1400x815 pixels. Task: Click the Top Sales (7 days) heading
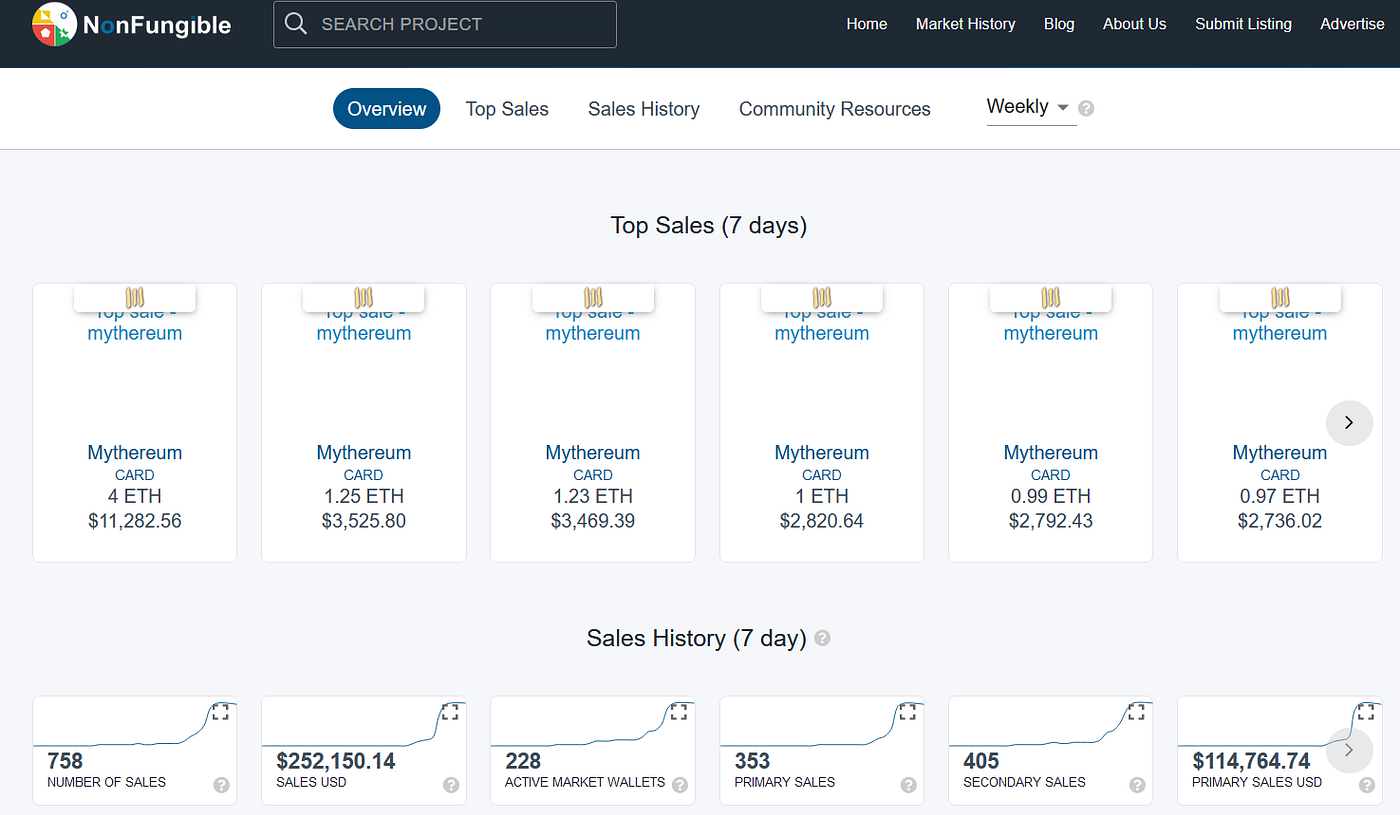709,226
